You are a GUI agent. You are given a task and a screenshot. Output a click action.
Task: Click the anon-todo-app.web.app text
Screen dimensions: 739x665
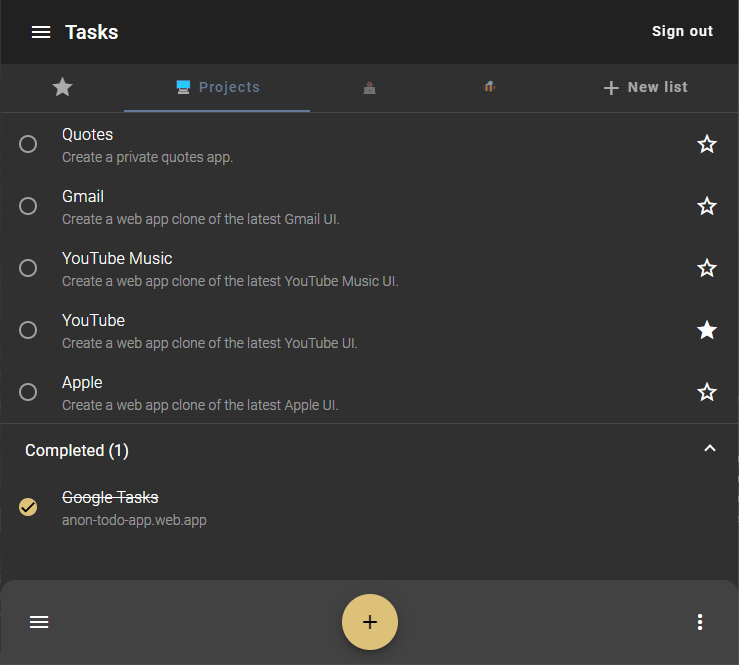click(x=134, y=520)
